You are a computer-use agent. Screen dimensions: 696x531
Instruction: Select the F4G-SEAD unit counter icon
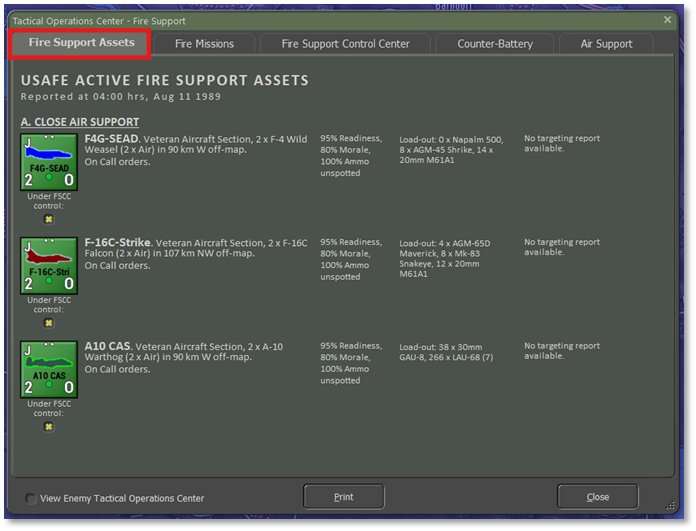coord(49,160)
